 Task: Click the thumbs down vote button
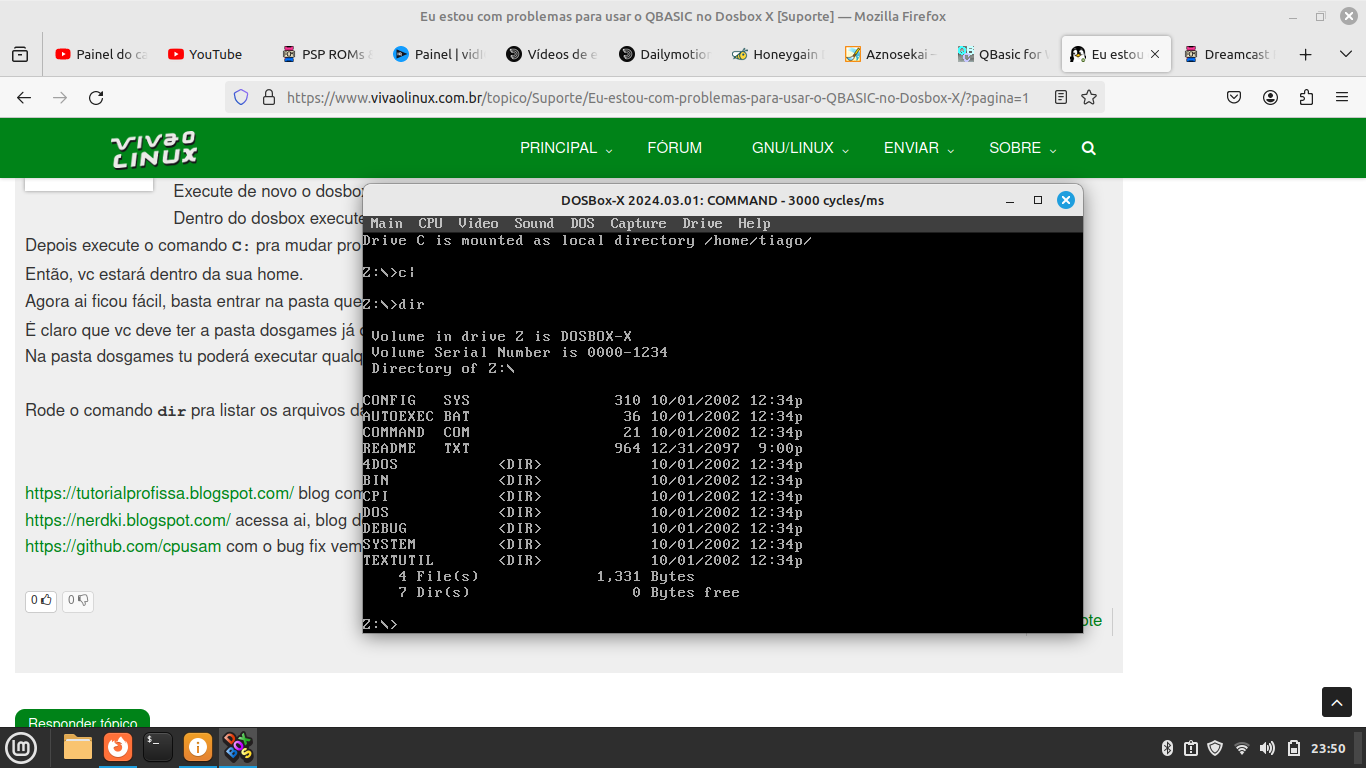pyautogui.click(x=78, y=601)
